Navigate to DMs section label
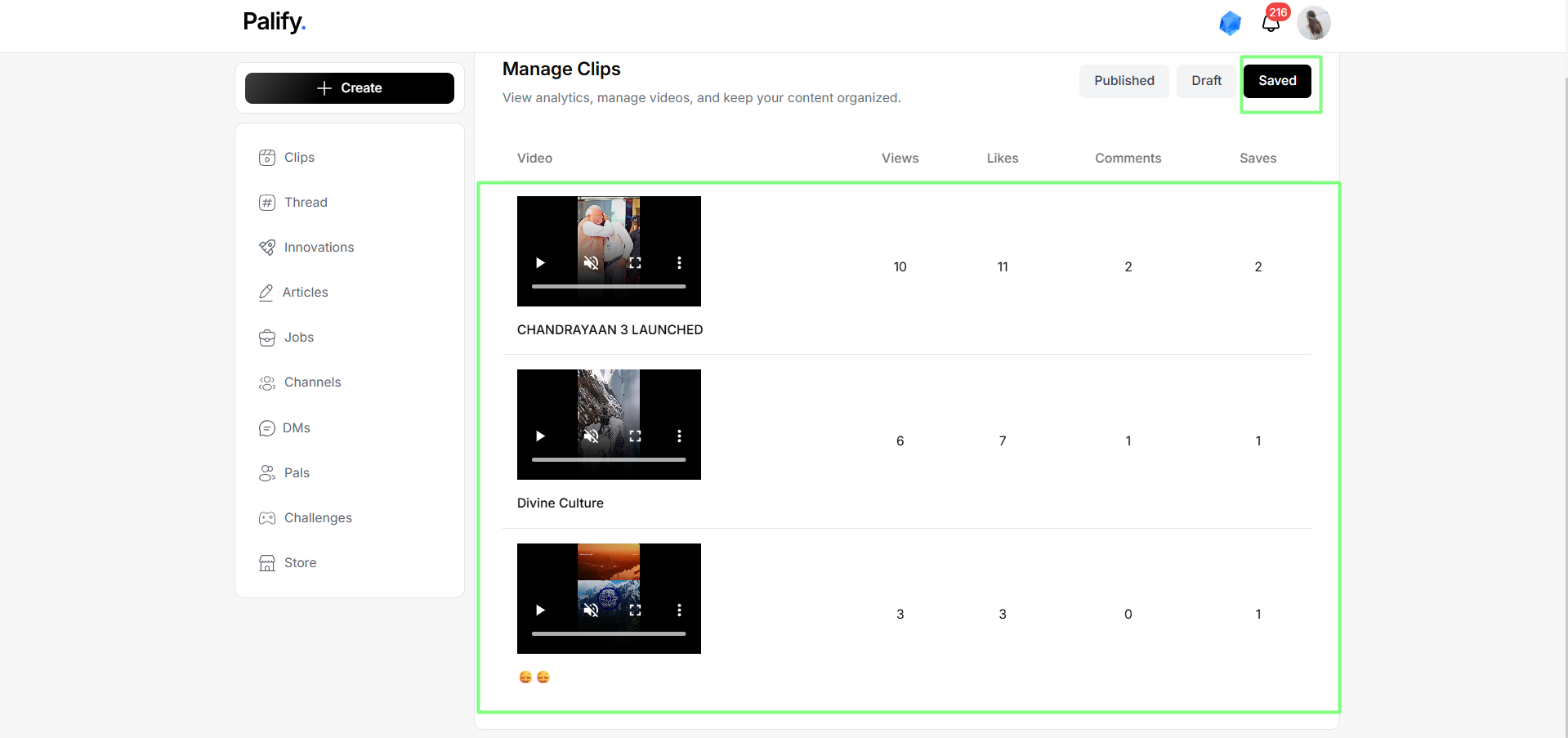The width and height of the screenshot is (1568, 738). 296,428
